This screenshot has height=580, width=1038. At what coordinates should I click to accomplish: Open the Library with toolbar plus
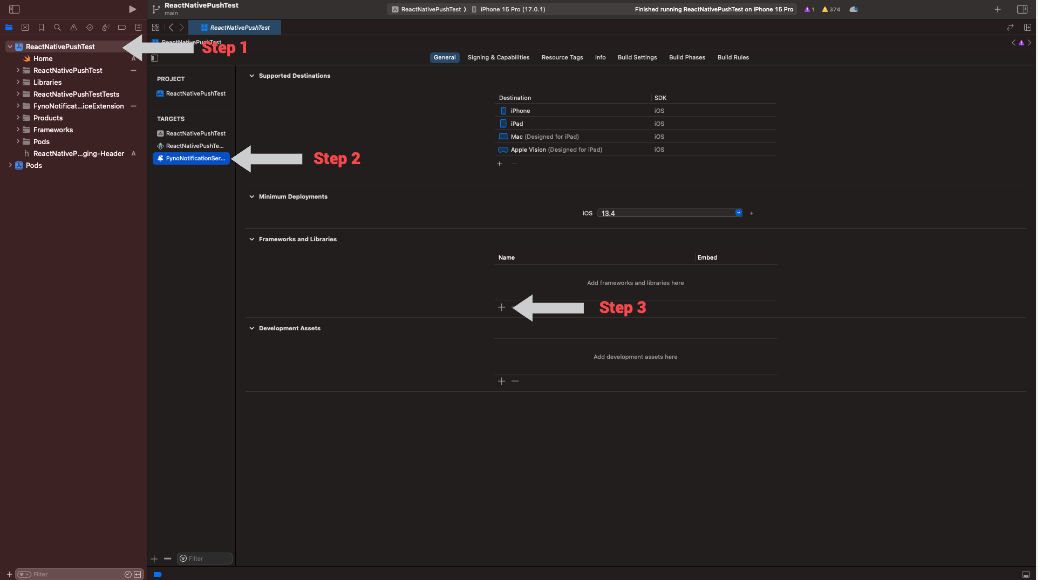pyautogui.click(x=998, y=9)
